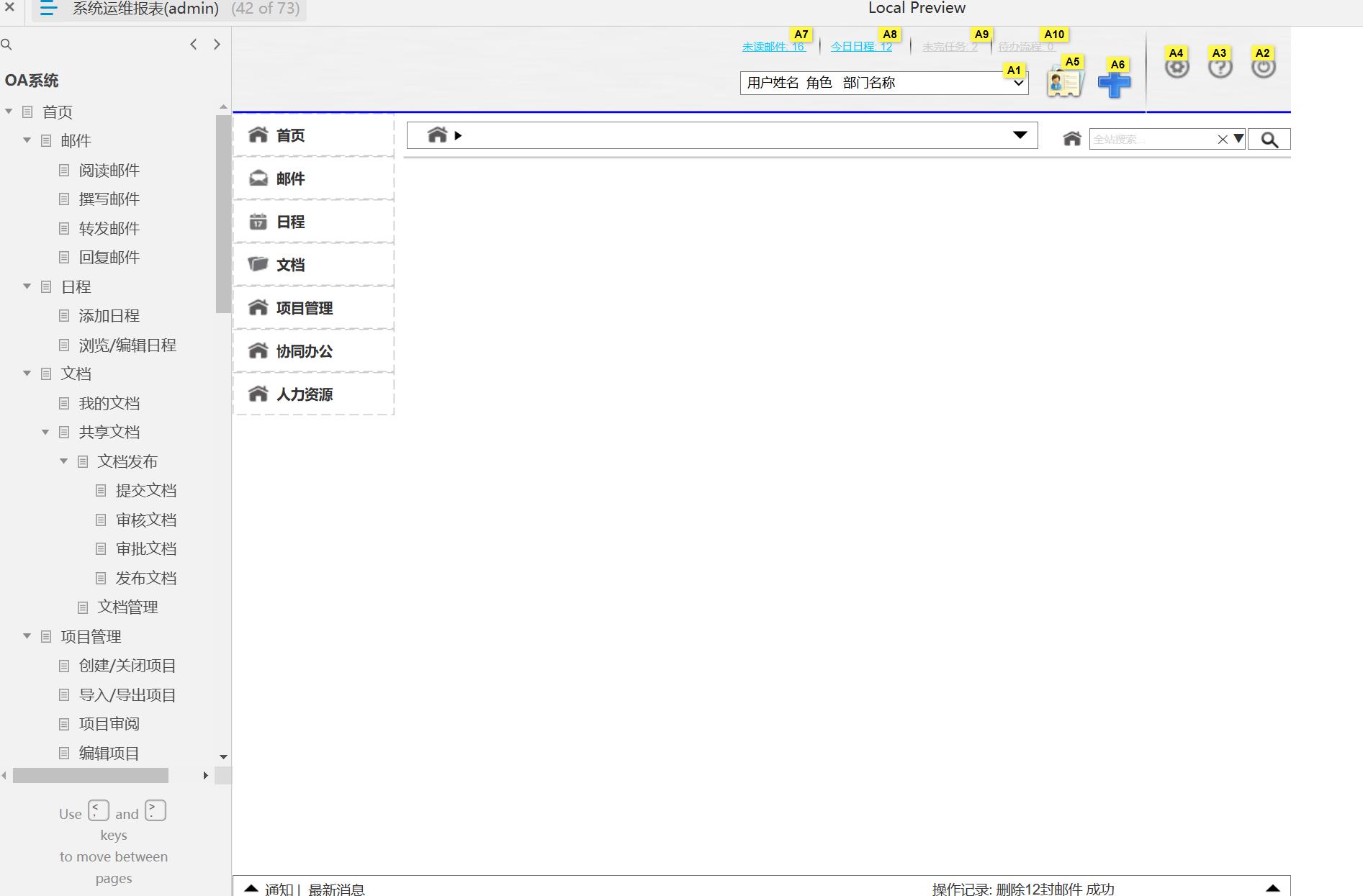1363x896 pixels.
Task: Select the 发布文档 page in tree
Action: click(x=145, y=578)
